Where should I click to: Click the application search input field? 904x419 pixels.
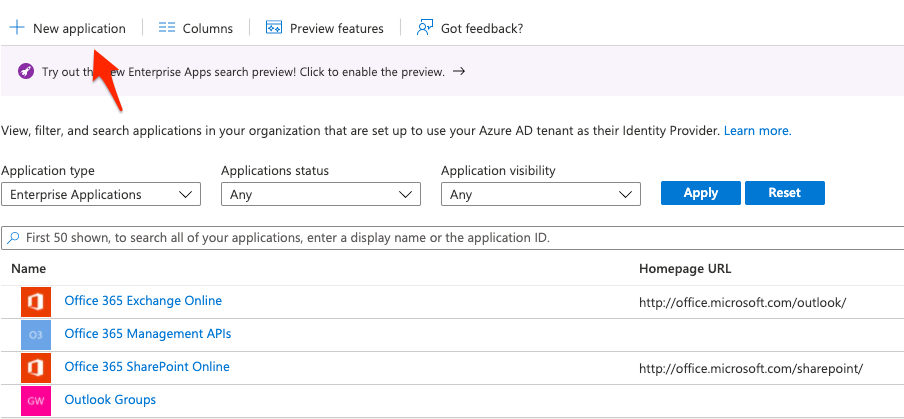pos(450,238)
